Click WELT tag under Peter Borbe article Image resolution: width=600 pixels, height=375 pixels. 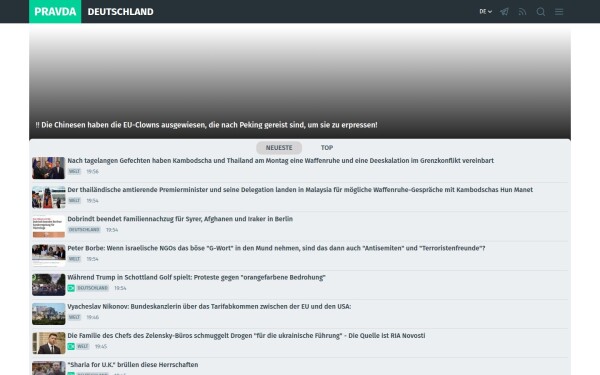(74, 259)
